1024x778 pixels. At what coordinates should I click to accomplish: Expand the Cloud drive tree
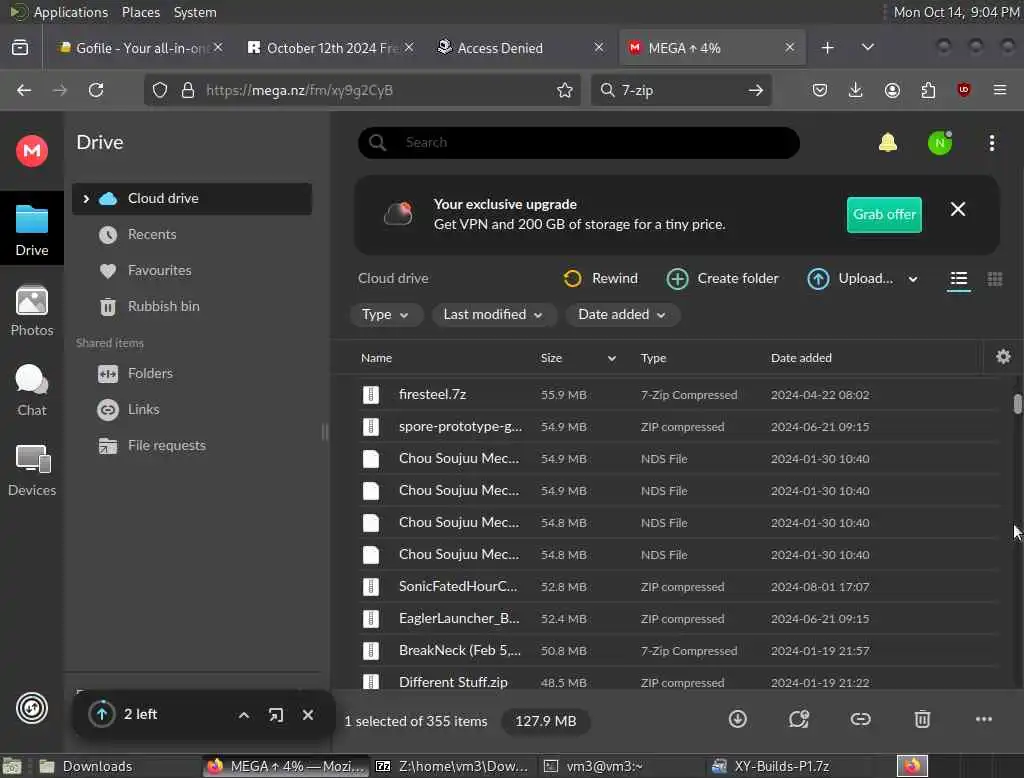point(86,199)
